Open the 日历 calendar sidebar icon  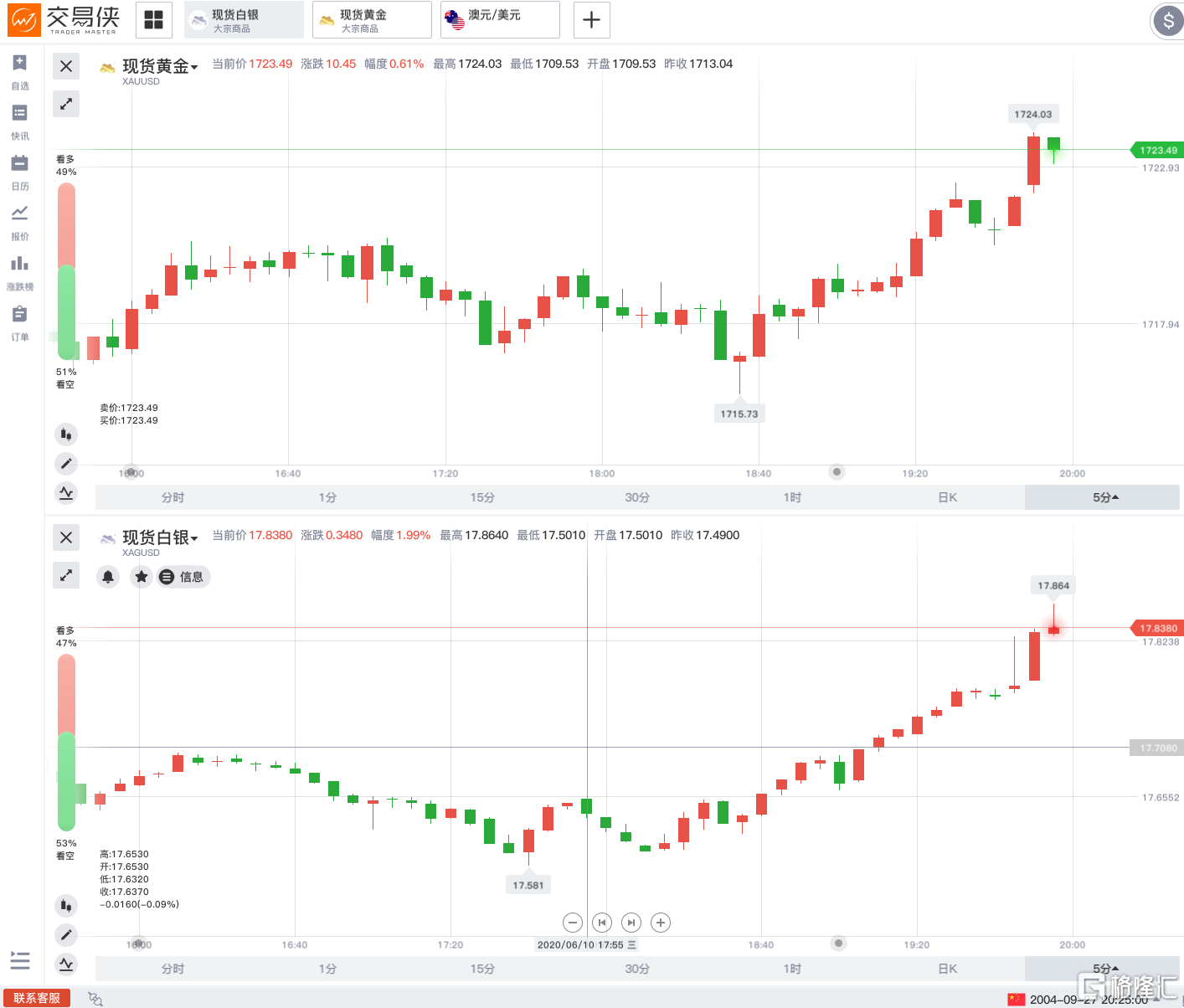20,172
